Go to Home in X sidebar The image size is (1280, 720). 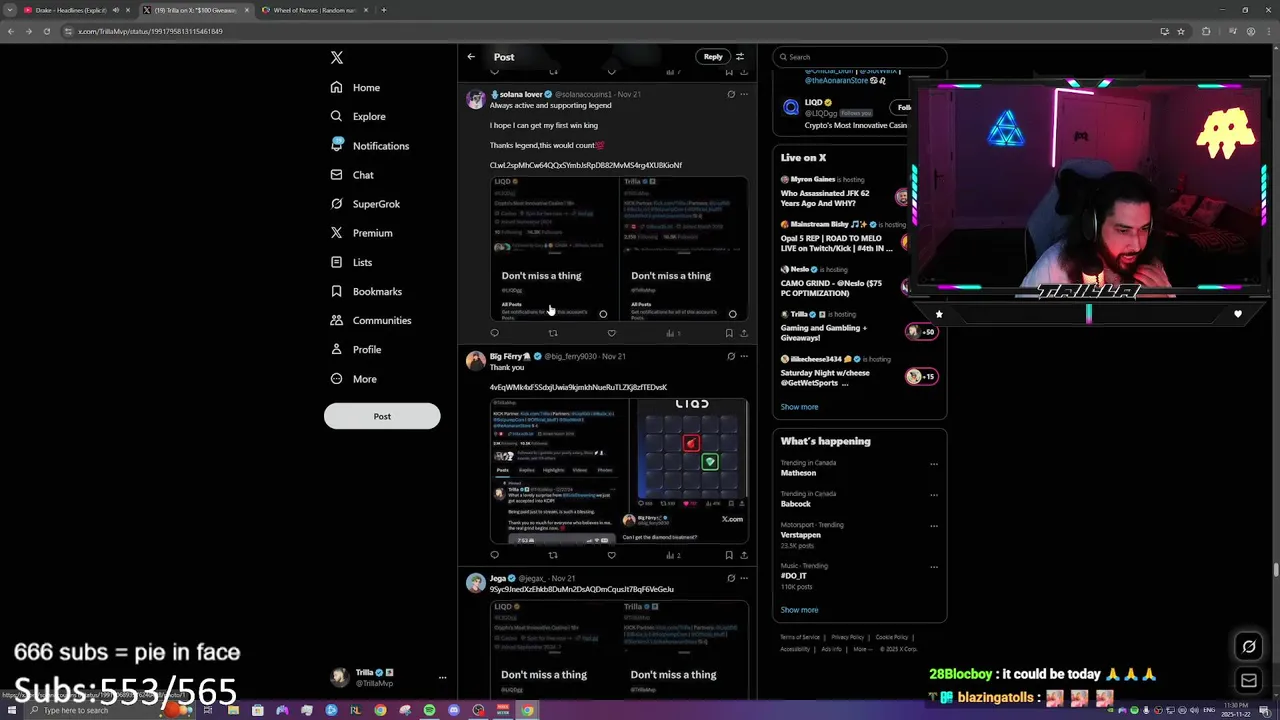355,87
